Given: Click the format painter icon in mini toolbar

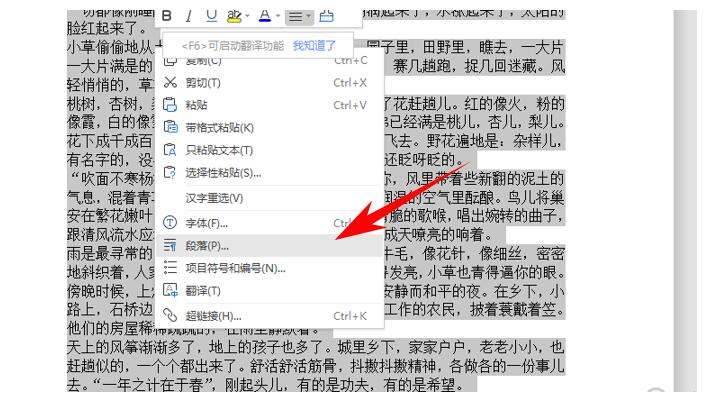Looking at the screenshot, I should (x=326, y=16).
